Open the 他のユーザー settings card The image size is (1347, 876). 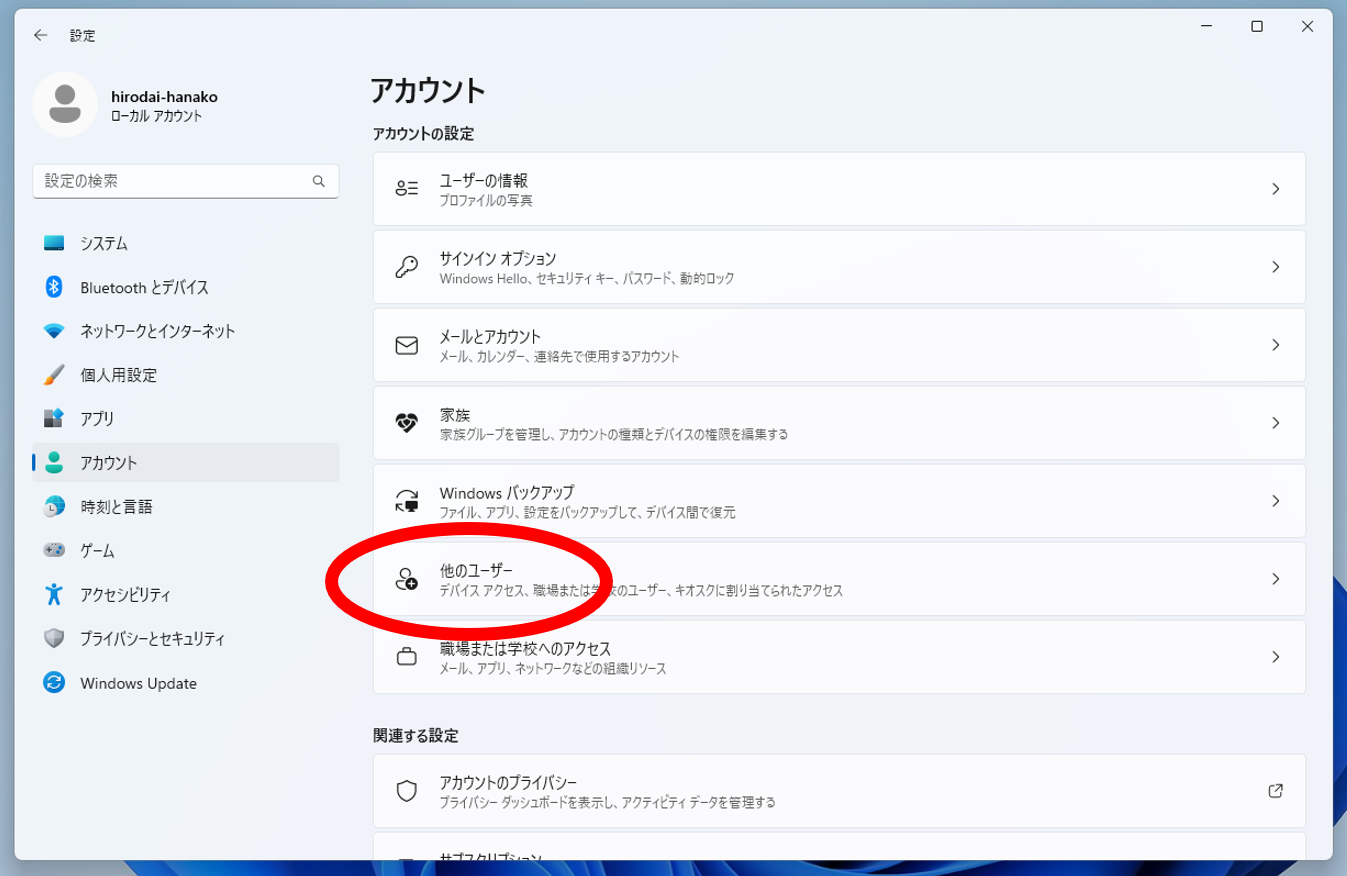(x=839, y=579)
